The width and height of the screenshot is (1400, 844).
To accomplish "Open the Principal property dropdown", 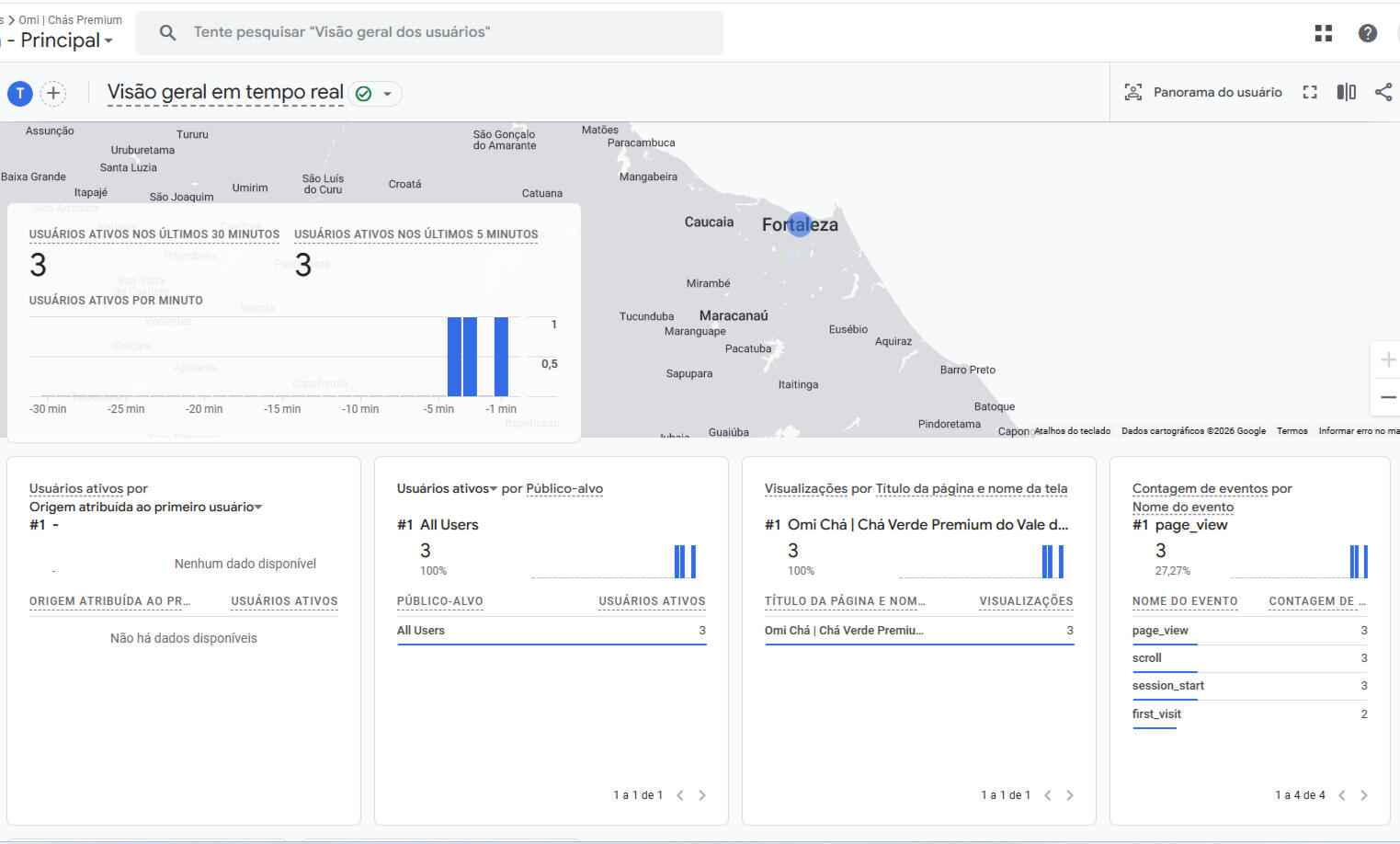I will pyautogui.click(x=108, y=40).
